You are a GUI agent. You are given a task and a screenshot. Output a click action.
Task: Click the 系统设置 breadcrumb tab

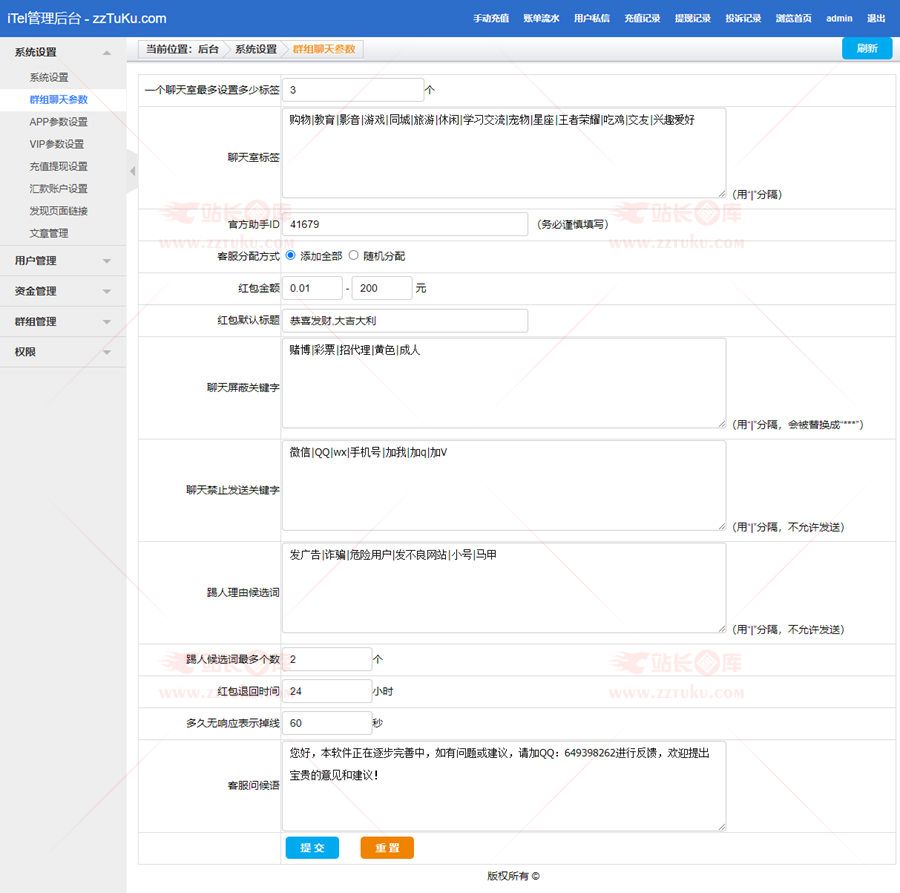coord(256,49)
